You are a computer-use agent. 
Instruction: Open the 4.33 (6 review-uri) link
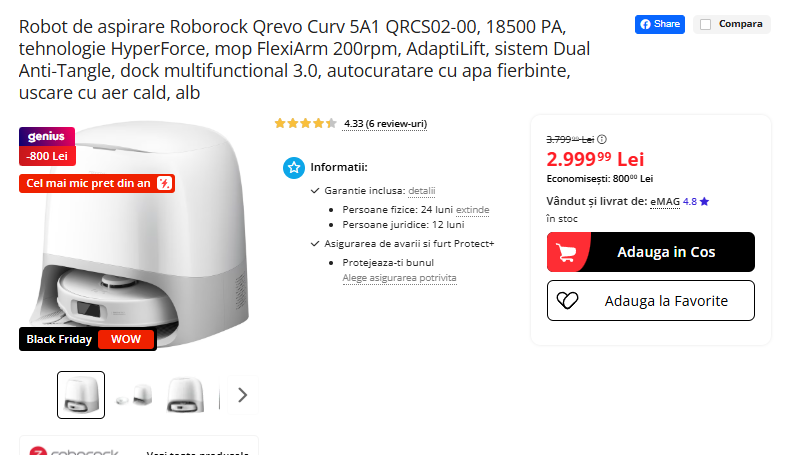click(385, 124)
